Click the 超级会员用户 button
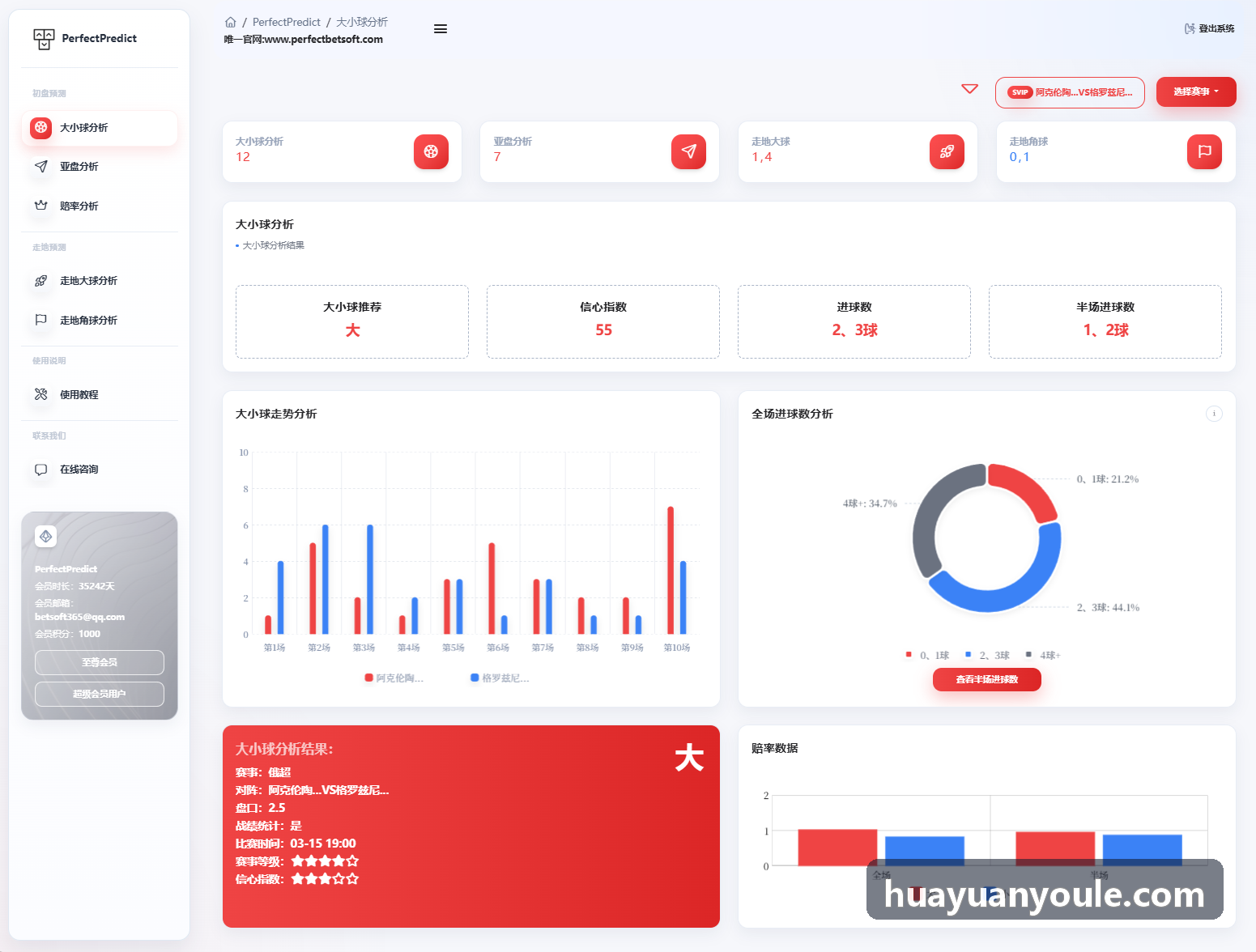This screenshot has width=1256, height=952. 100,694
